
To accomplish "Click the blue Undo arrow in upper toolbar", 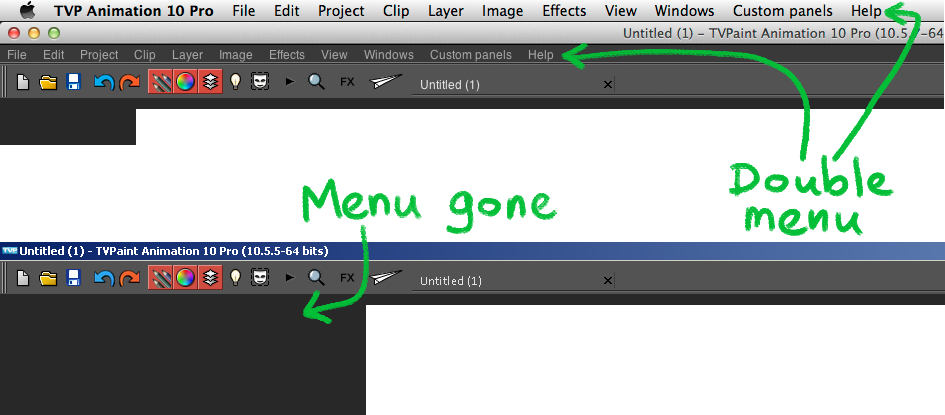I will pyautogui.click(x=104, y=82).
